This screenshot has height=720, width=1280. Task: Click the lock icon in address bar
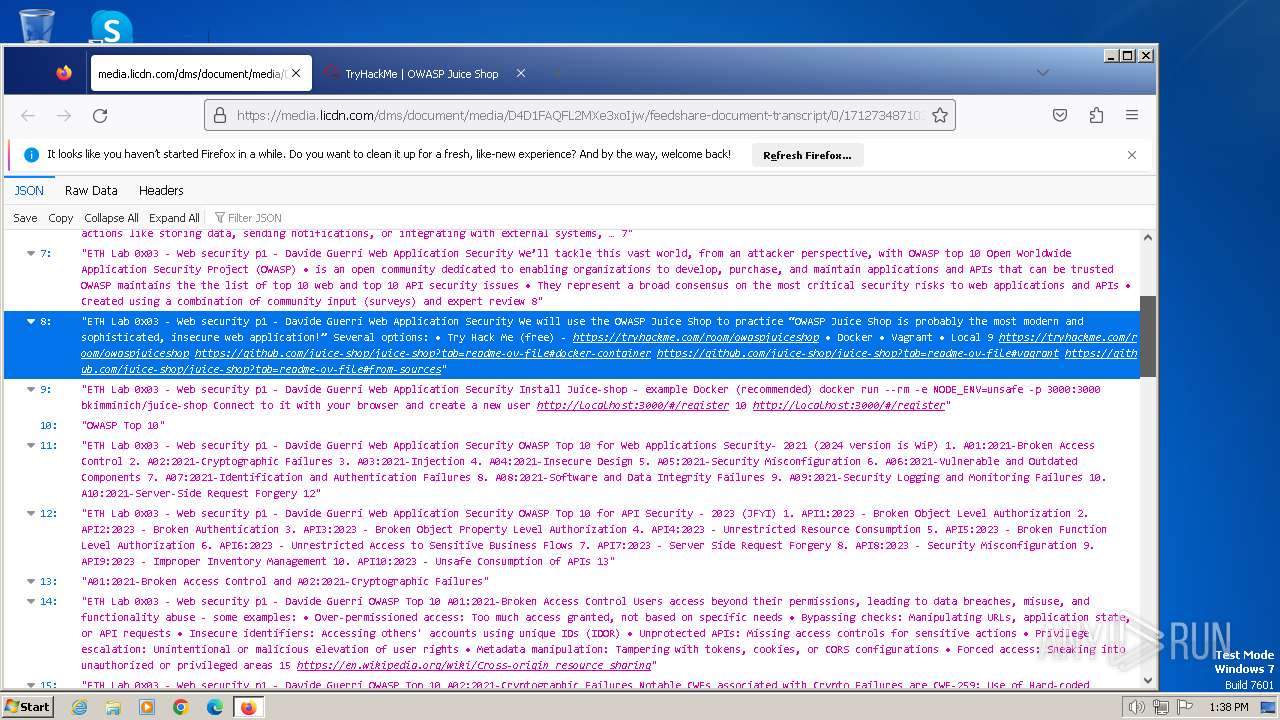(x=220, y=116)
